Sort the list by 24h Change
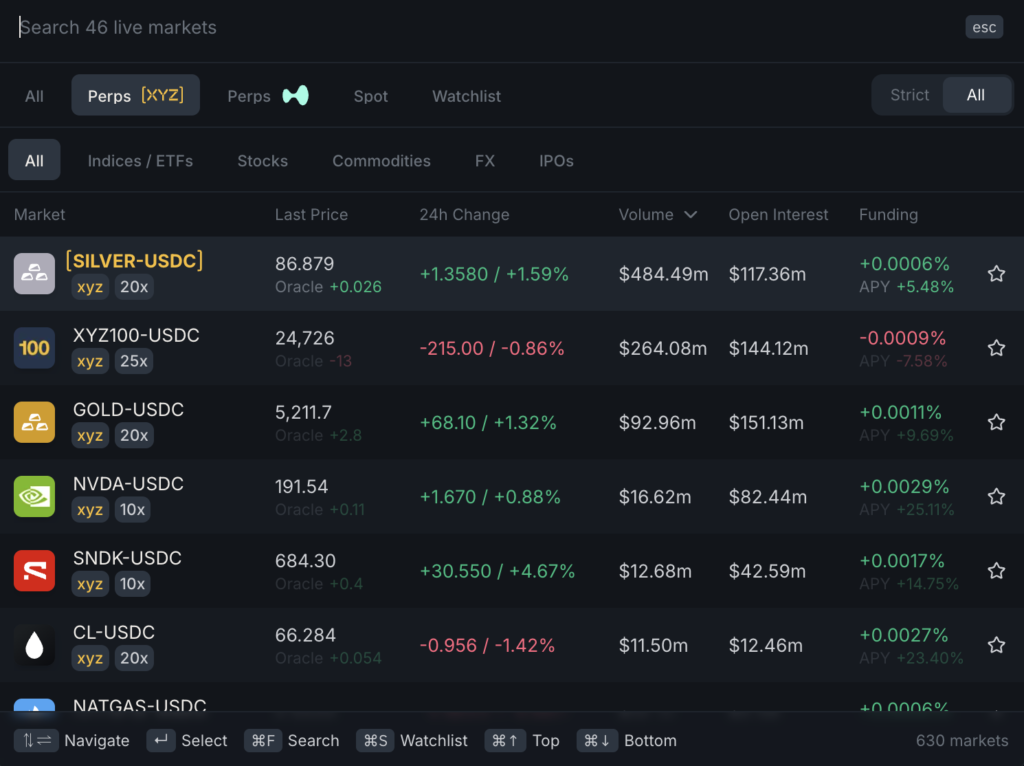 pyautogui.click(x=464, y=215)
